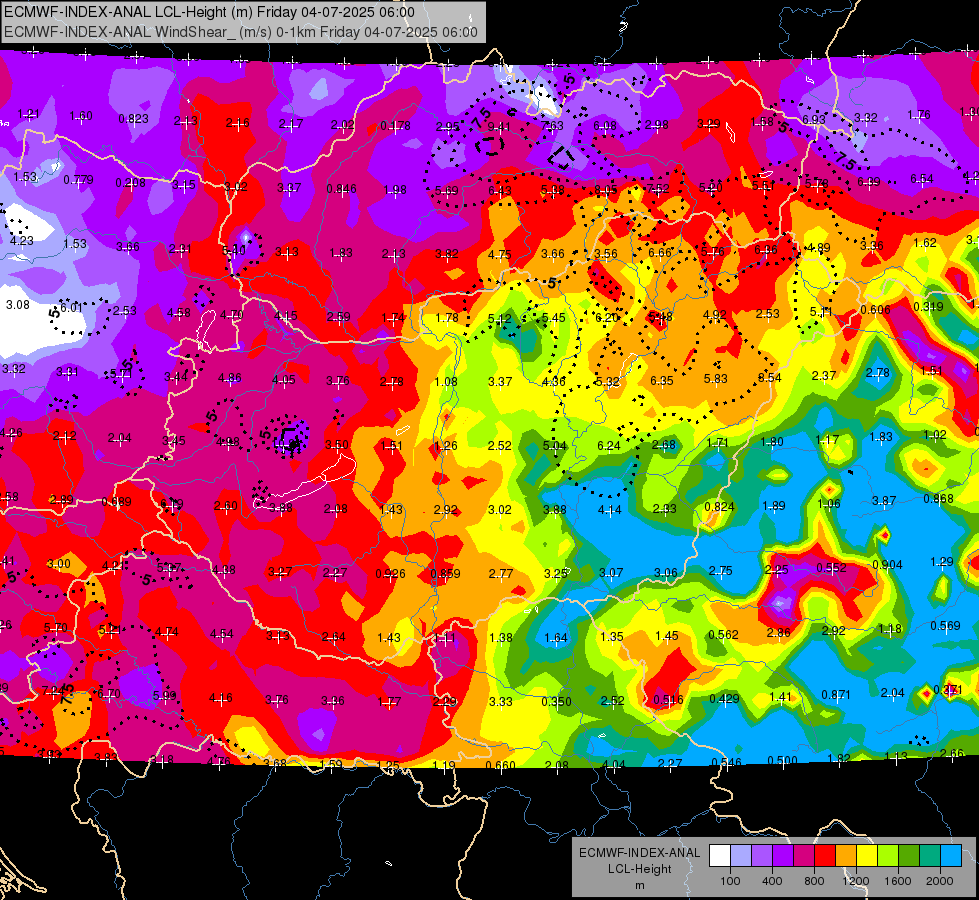
Task: Click the wind shear value '0.178'
Action: pyautogui.click(x=395, y=126)
